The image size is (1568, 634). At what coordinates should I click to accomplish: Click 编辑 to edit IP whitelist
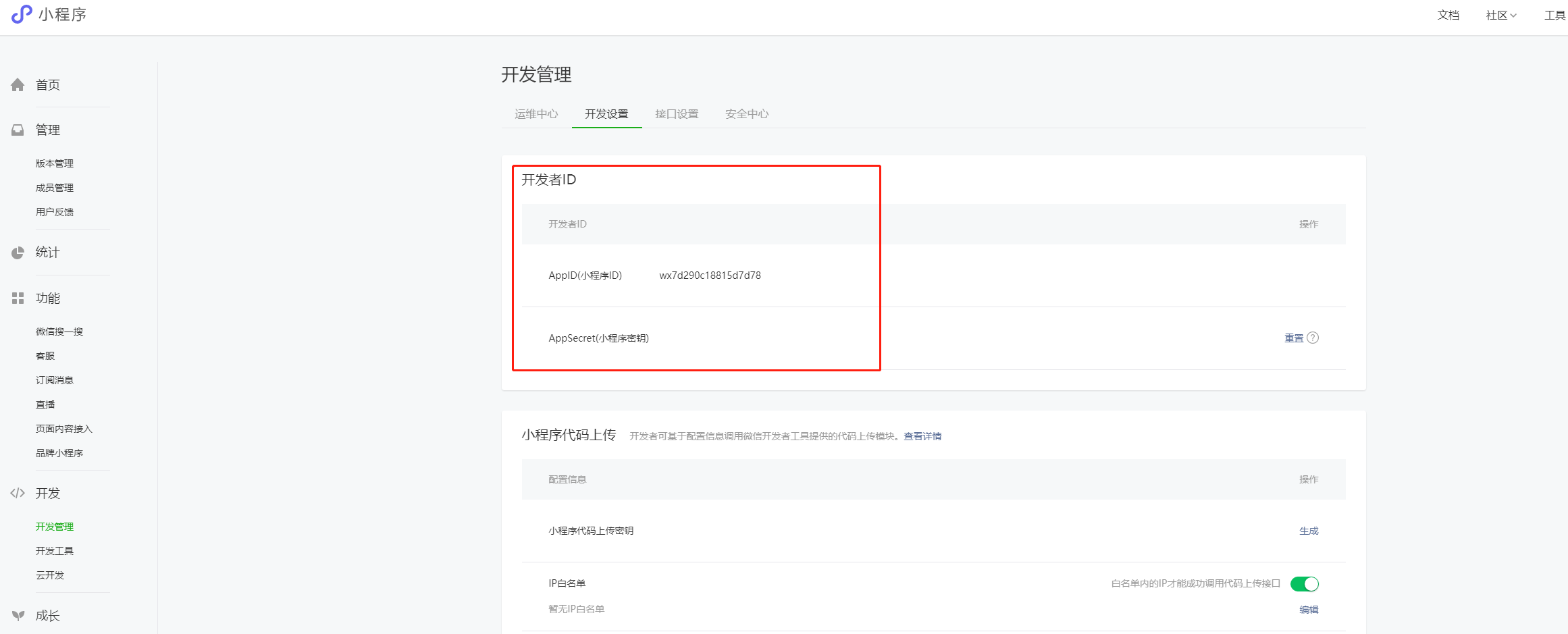[x=1309, y=609]
